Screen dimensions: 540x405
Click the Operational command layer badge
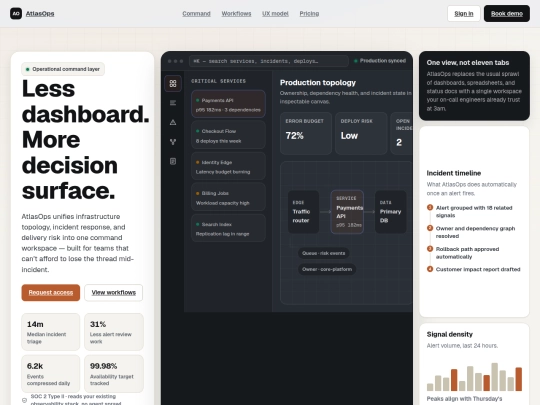tap(63, 69)
